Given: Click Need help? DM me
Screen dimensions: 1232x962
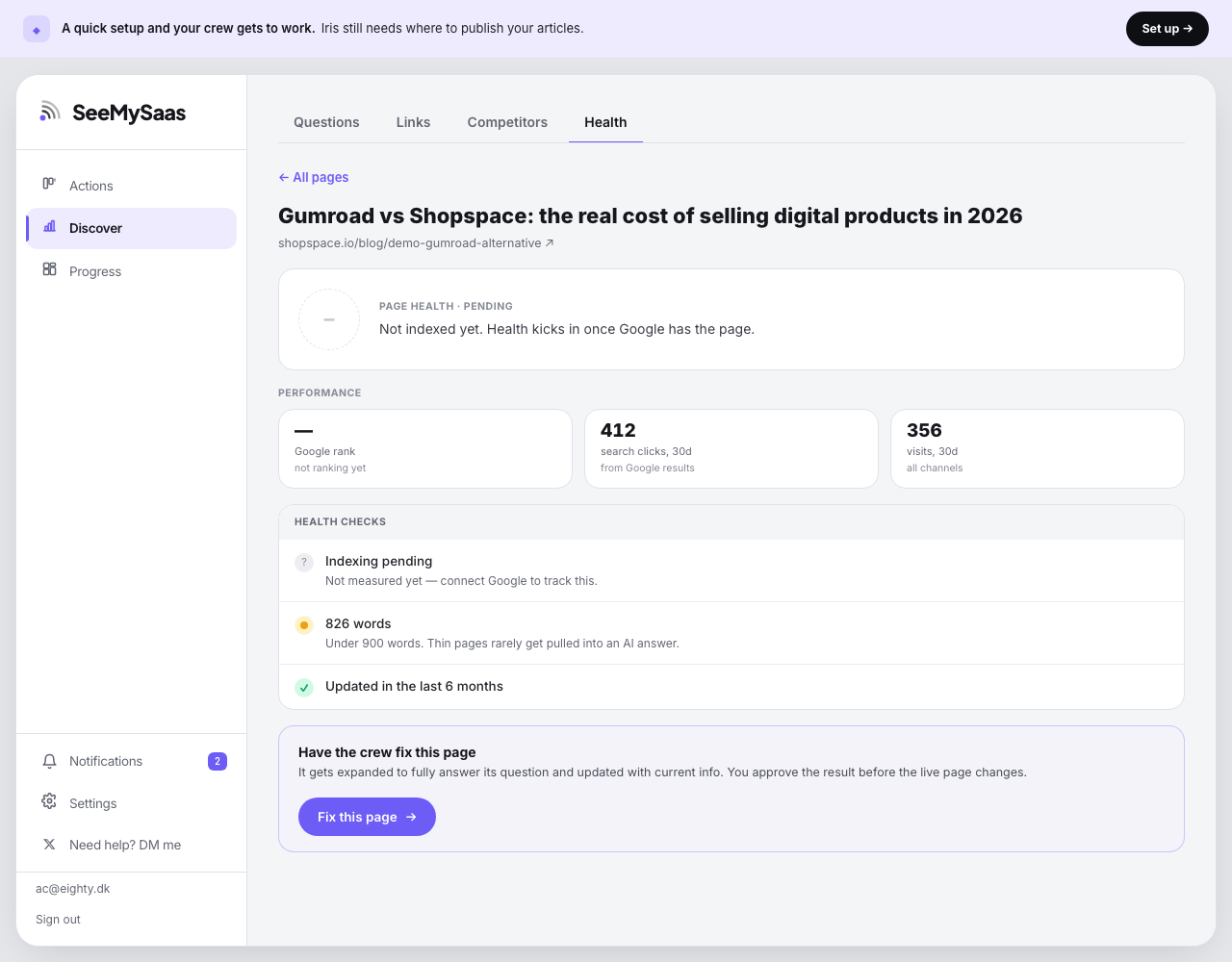Looking at the screenshot, I should (131, 845).
